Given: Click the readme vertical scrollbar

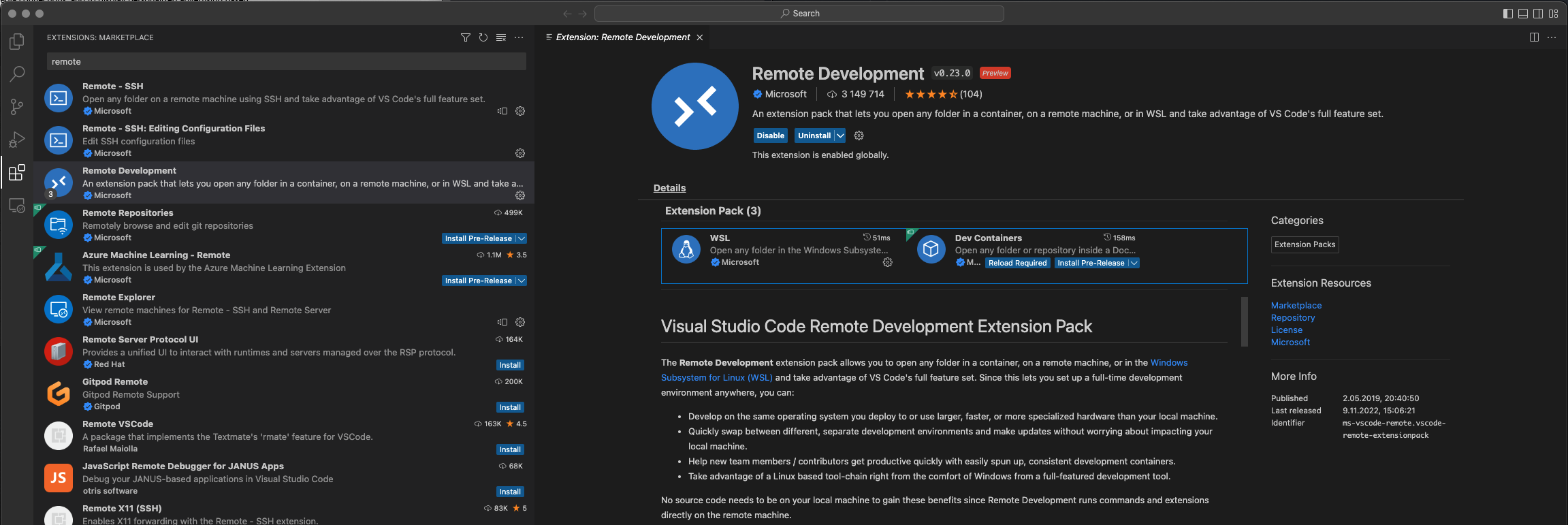Looking at the screenshot, I should (1245, 322).
